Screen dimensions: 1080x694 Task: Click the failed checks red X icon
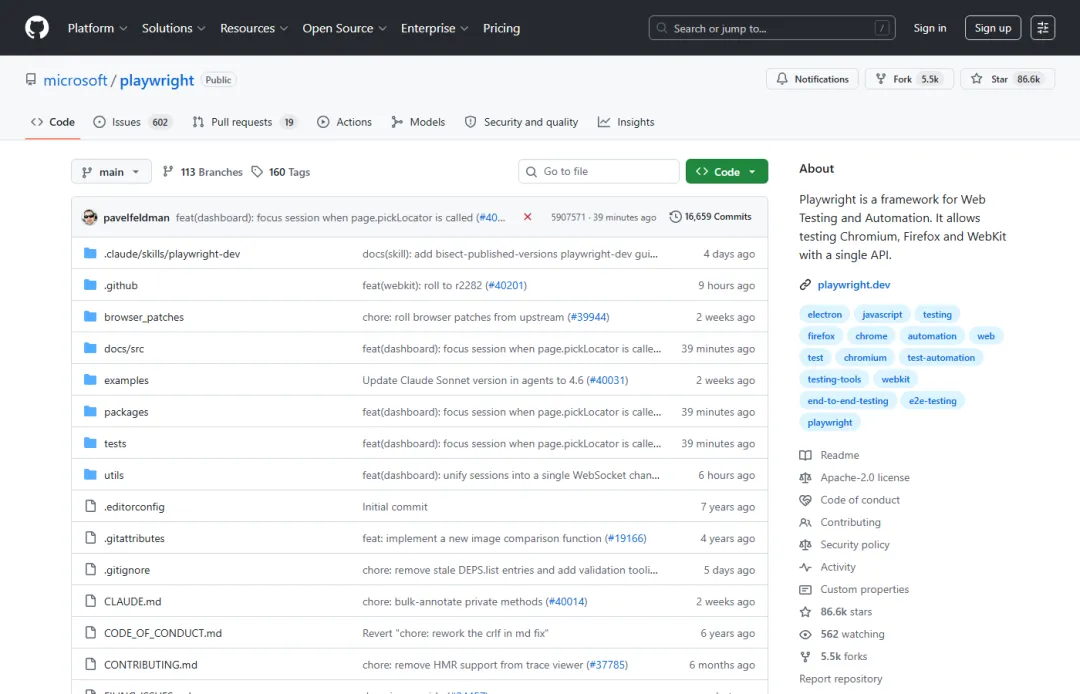click(x=528, y=217)
